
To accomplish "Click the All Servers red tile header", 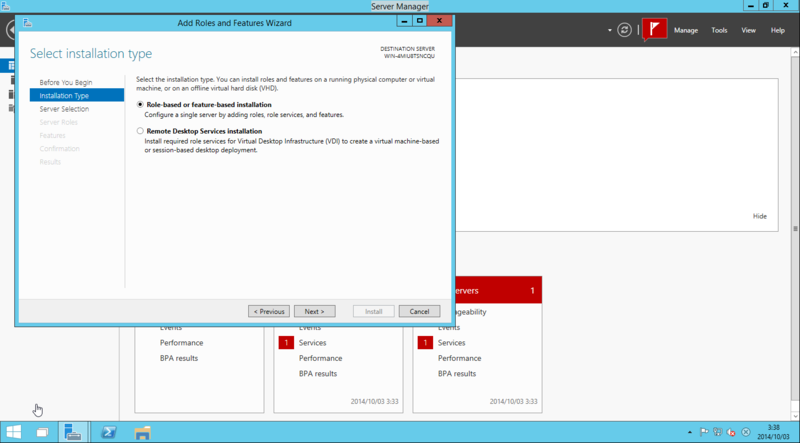I will [498, 290].
